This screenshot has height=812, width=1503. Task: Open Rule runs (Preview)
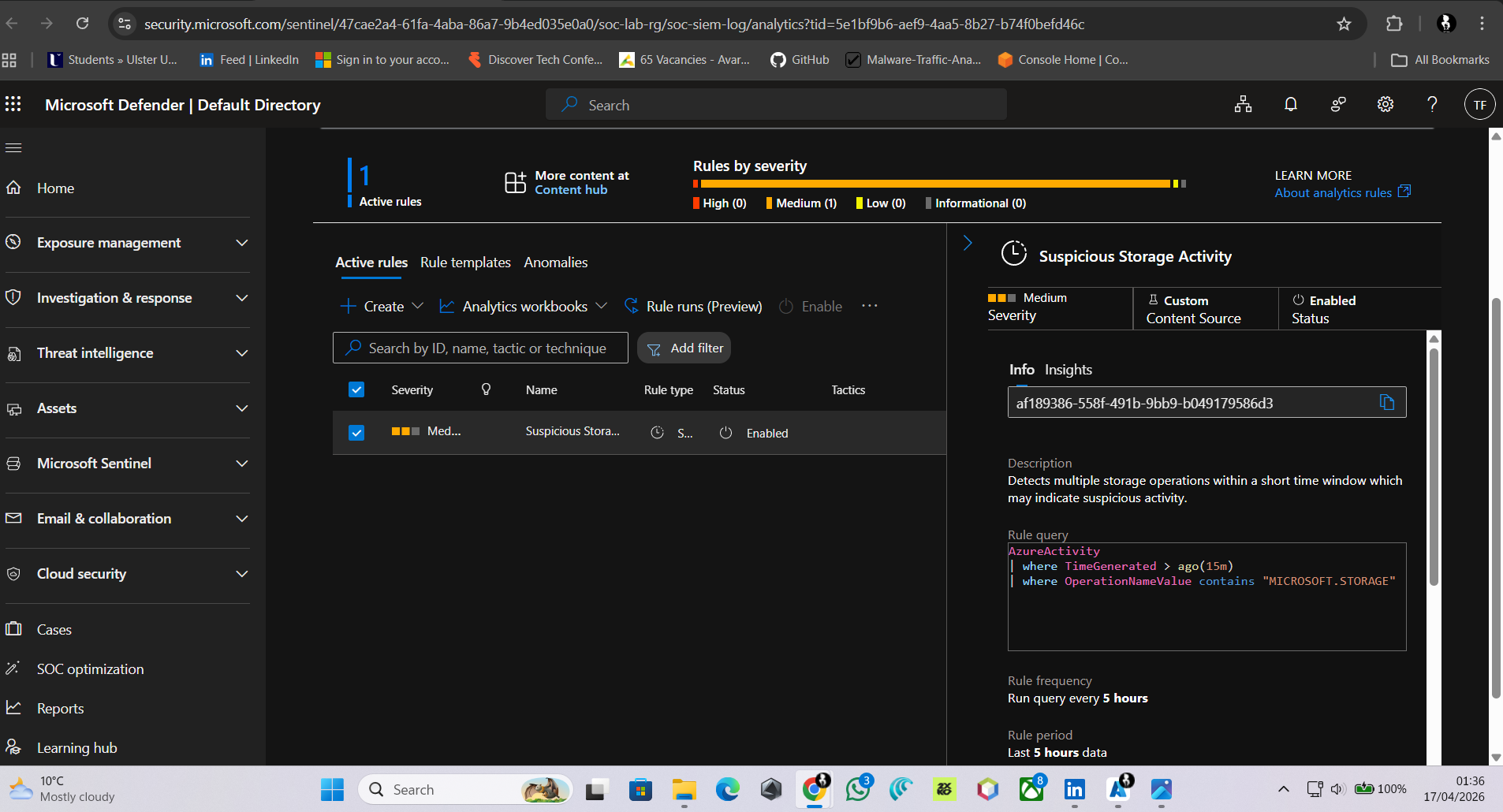693,306
